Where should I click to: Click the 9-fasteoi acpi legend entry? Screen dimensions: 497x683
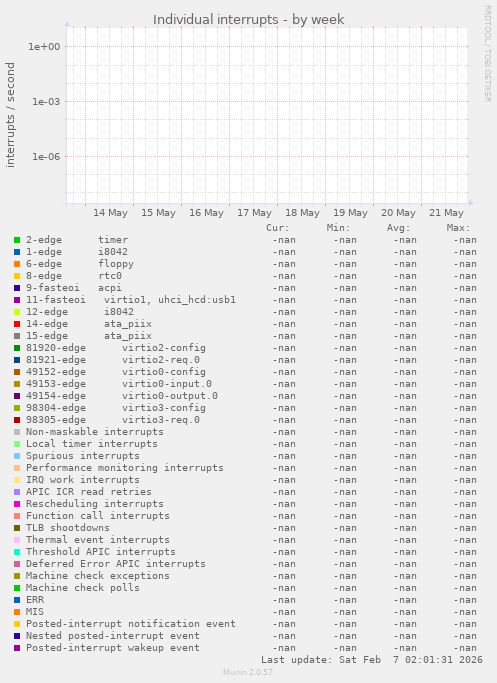[x=74, y=288]
